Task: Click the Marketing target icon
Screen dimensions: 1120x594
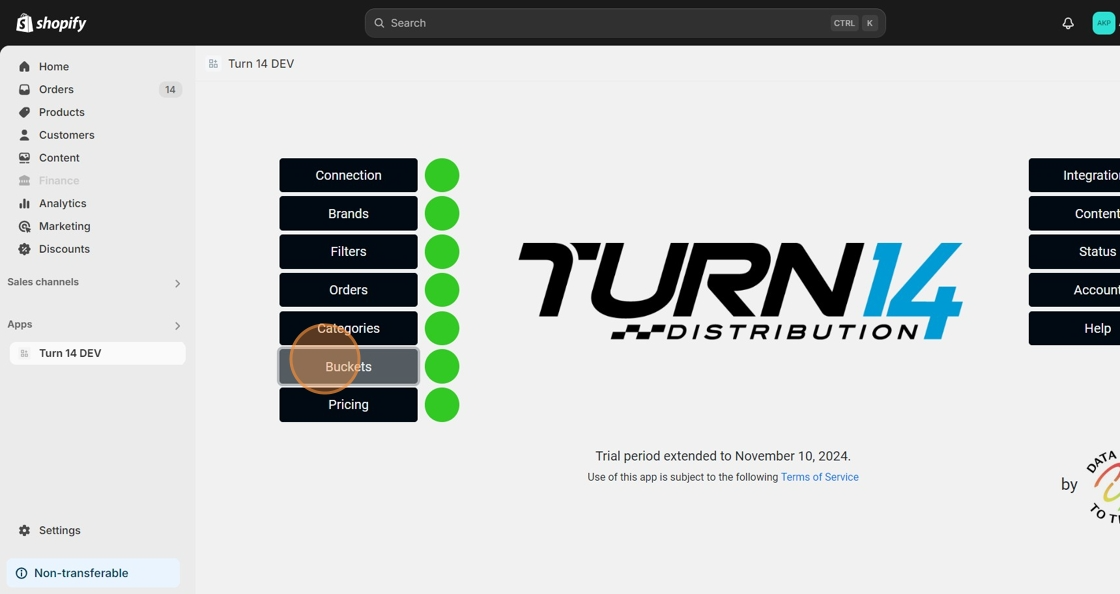Action: [24, 226]
